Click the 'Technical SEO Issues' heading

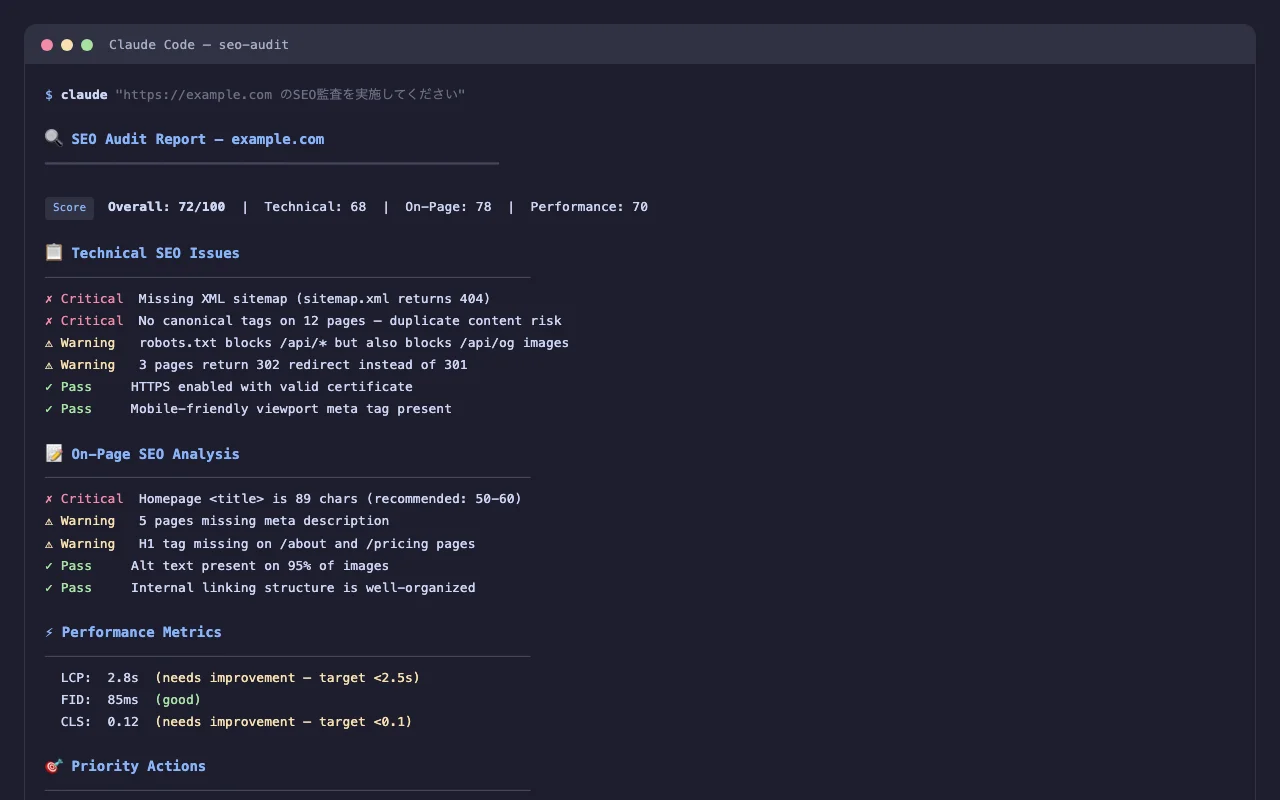point(155,253)
